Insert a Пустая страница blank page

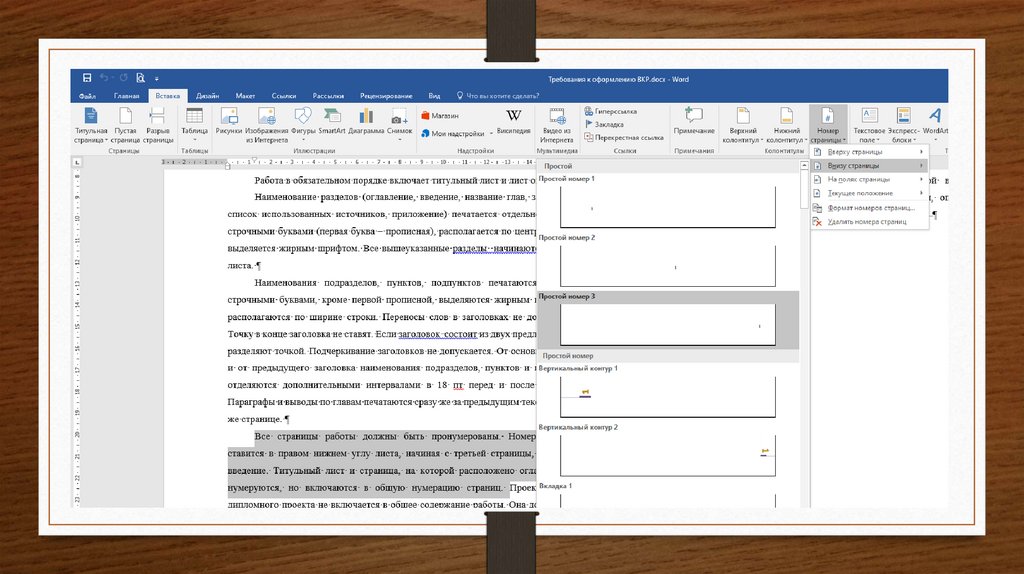point(125,125)
